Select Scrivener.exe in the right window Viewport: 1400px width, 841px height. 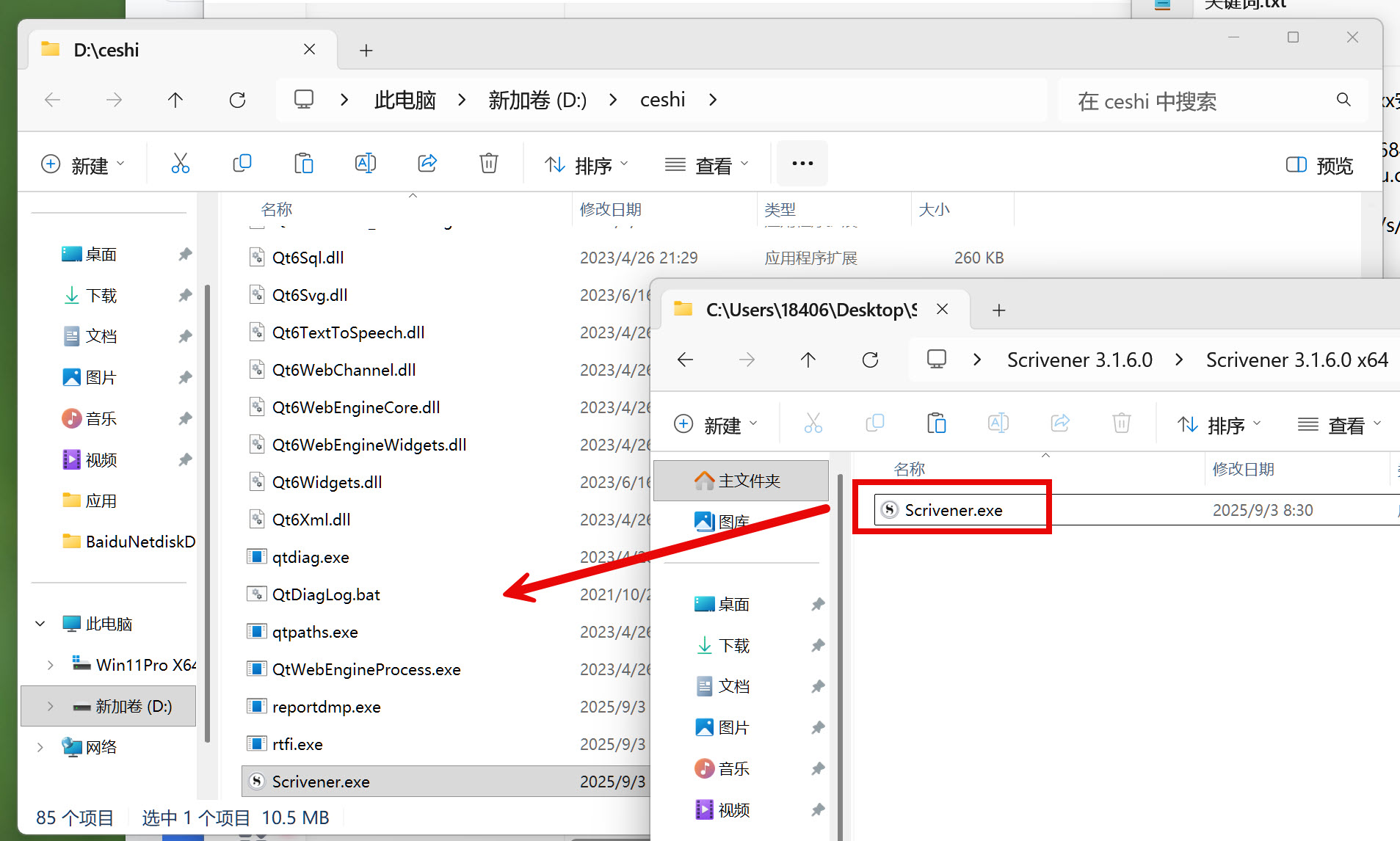953,510
